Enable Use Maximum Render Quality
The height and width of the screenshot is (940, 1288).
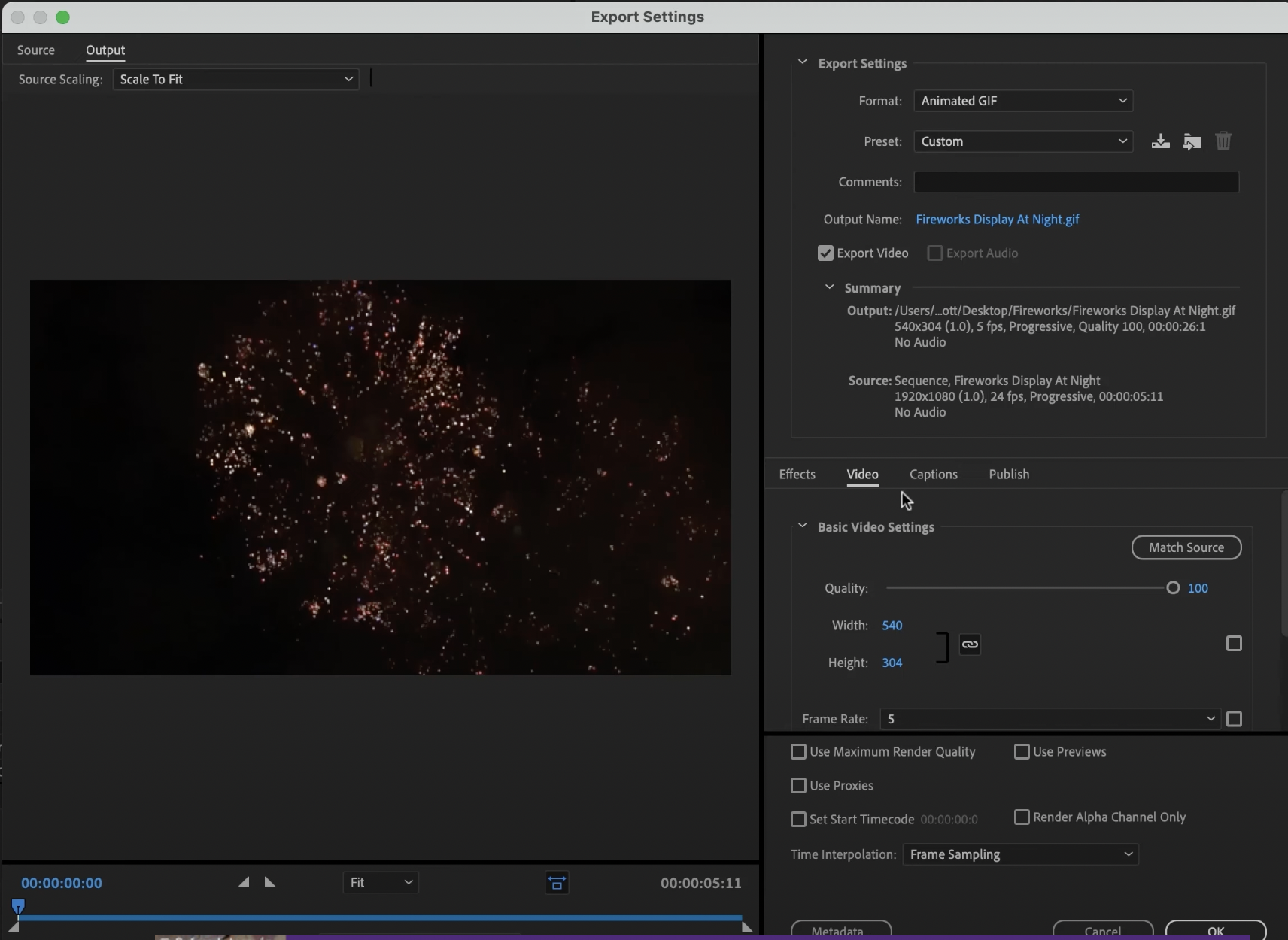(x=798, y=752)
